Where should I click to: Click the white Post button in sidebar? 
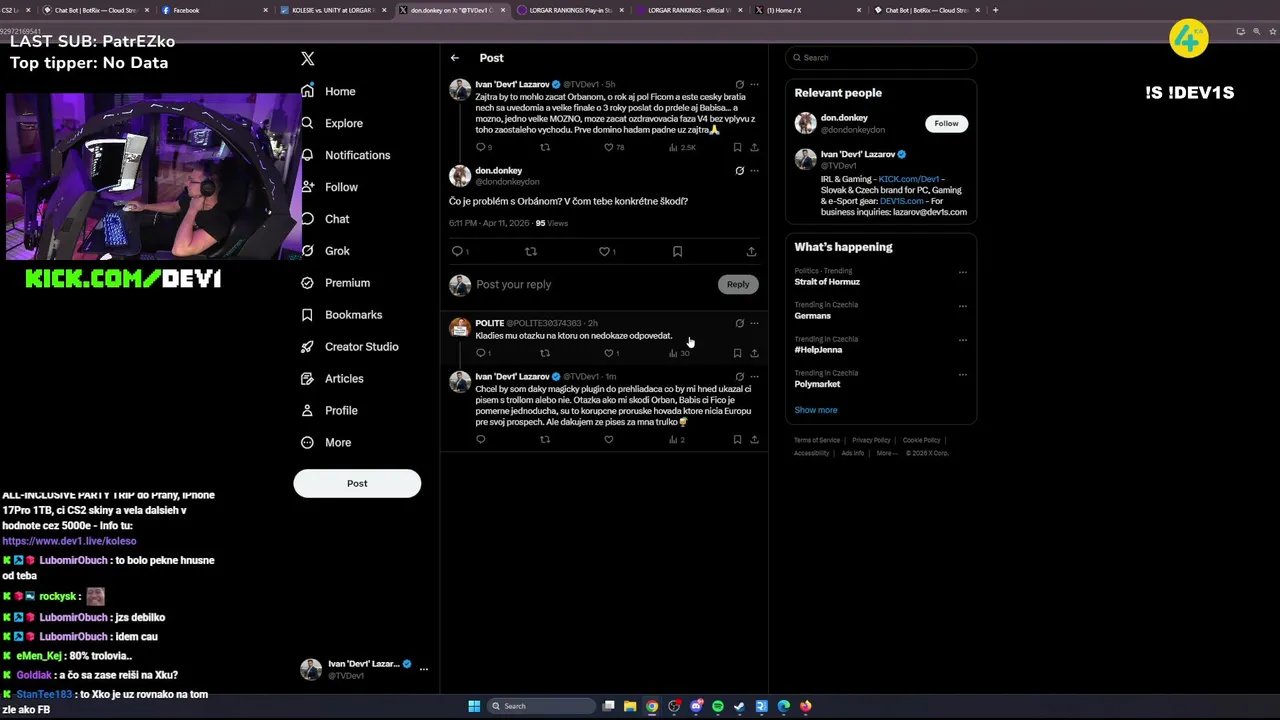point(357,483)
